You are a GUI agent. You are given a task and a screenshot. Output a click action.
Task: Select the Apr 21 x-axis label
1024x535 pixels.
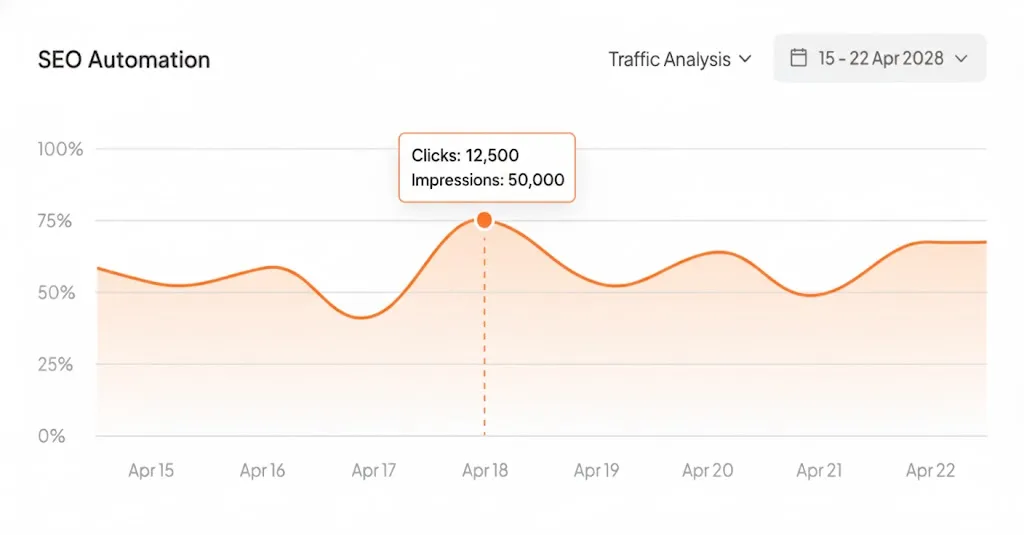click(x=819, y=470)
